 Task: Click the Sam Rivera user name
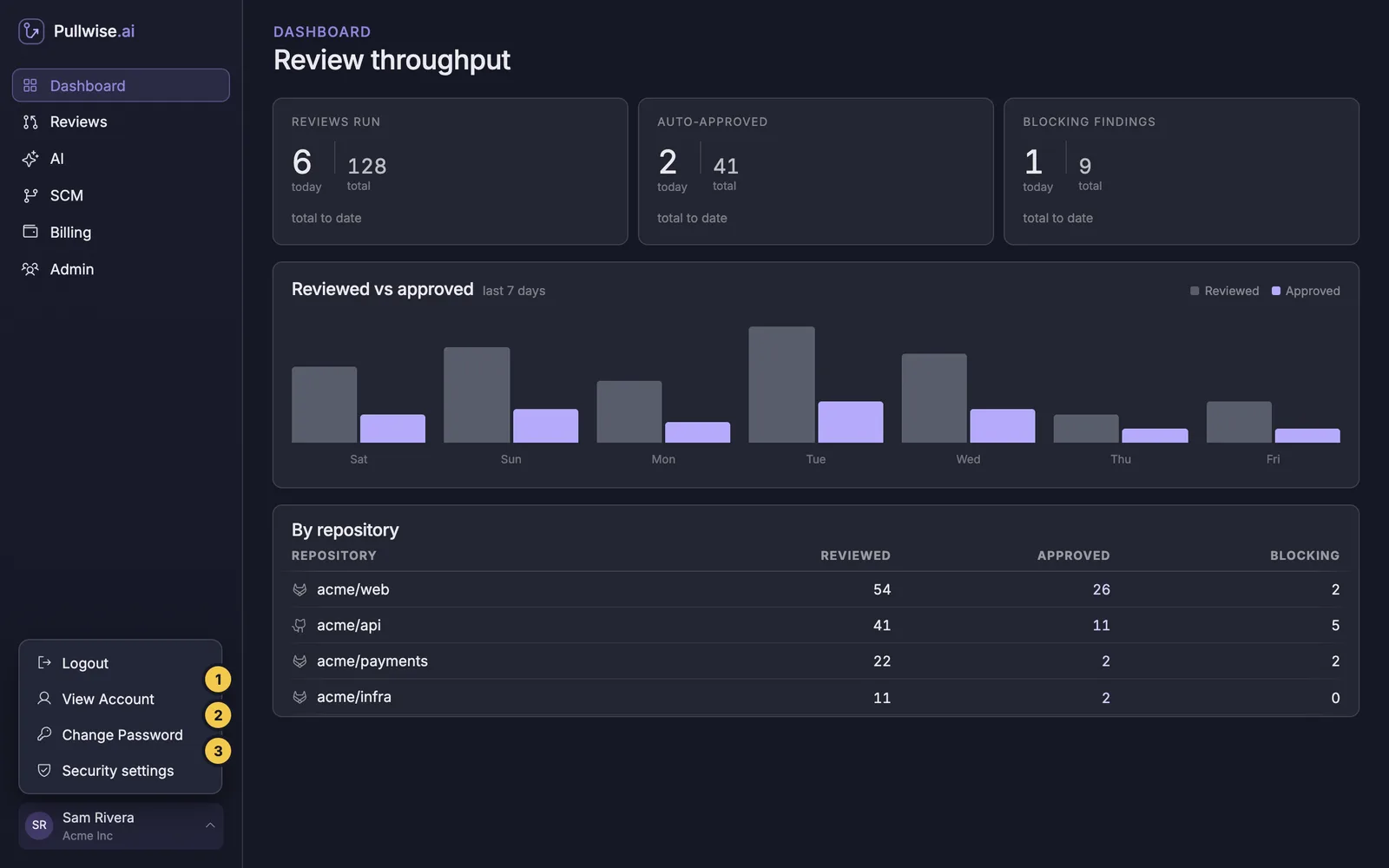tap(98, 818)
